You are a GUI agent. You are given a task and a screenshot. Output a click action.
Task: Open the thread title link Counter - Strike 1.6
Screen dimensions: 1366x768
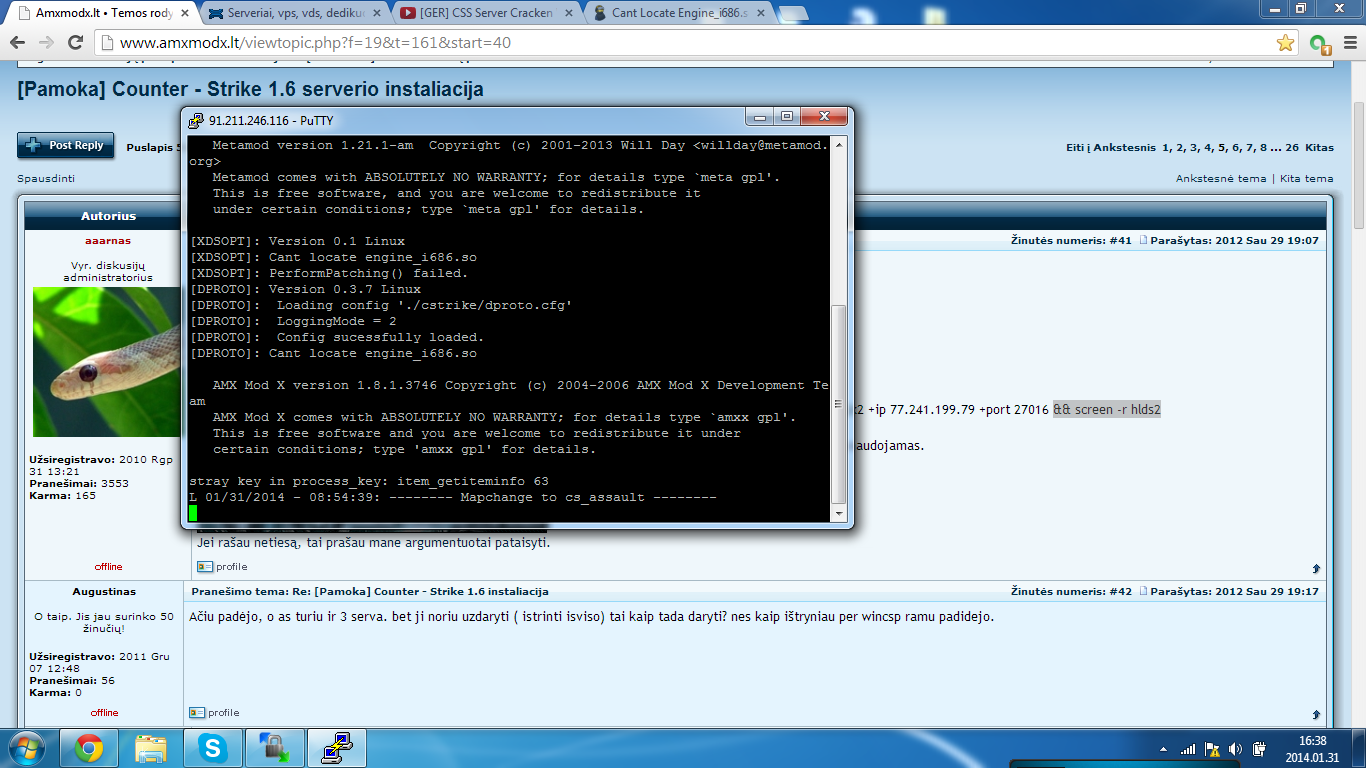click(x=250, y=89)
